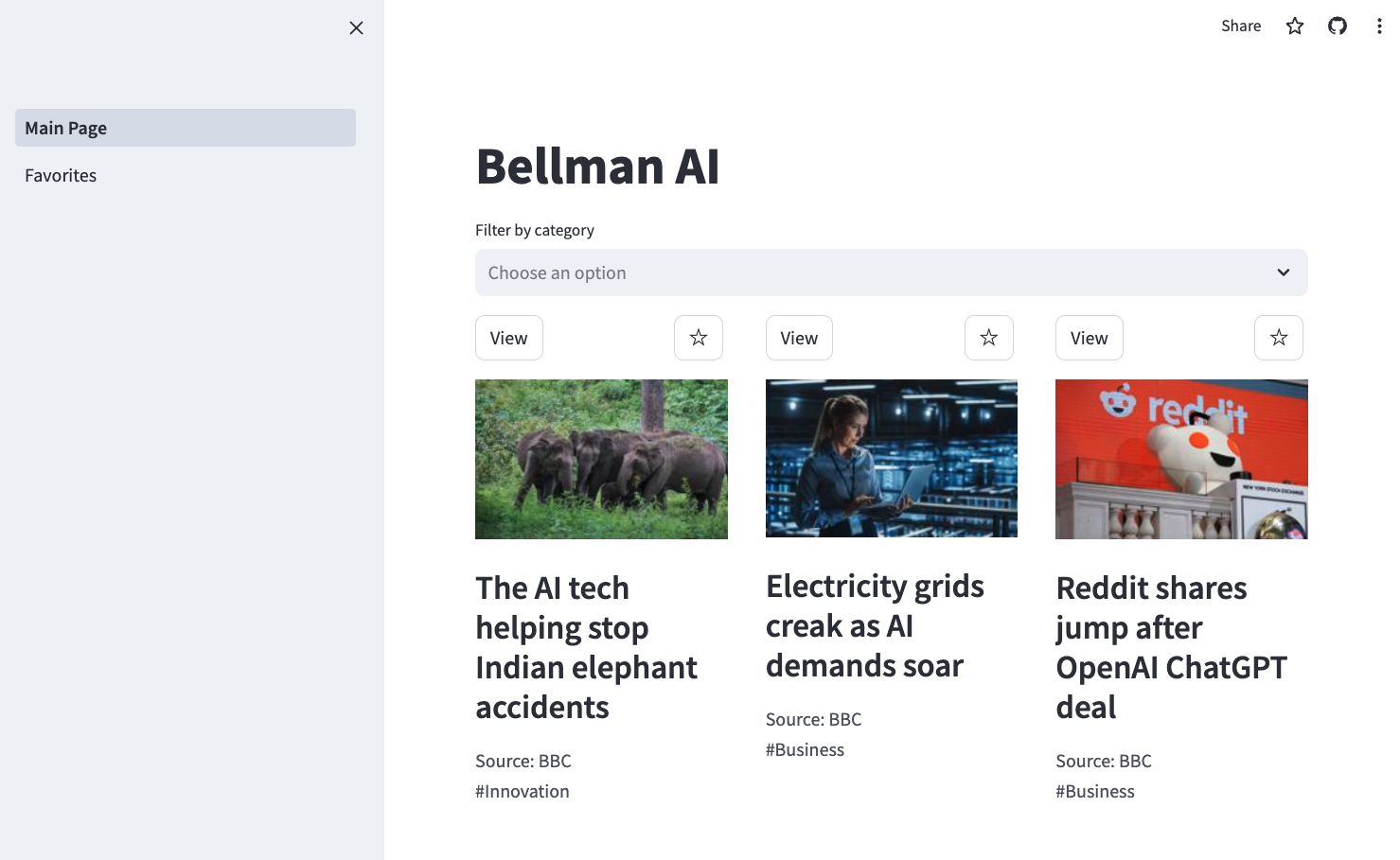This screenshot has height=860, width=1400.
Task: Click the elephants photo thumbnail
Action: [601, 459]
